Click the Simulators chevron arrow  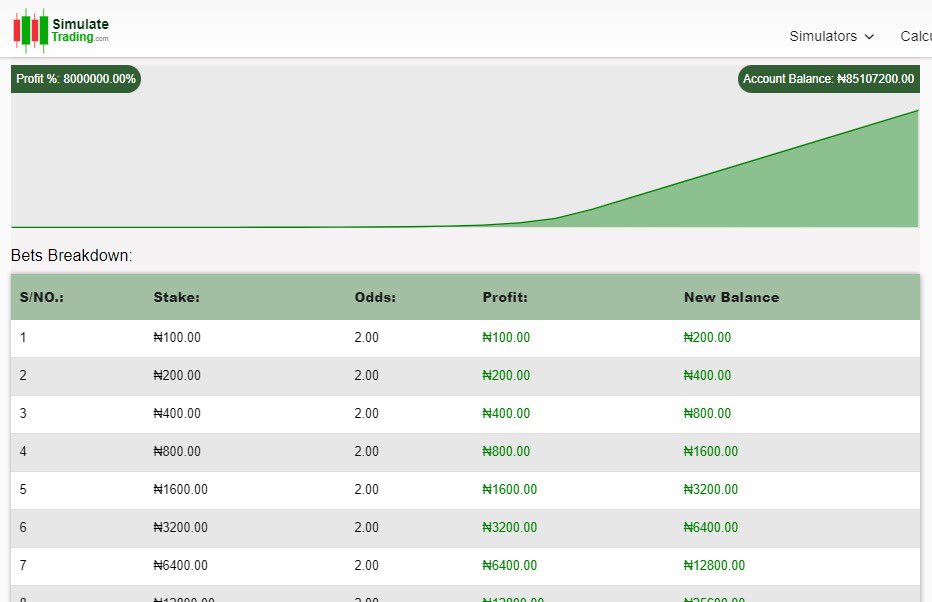[x=869, y=37]
